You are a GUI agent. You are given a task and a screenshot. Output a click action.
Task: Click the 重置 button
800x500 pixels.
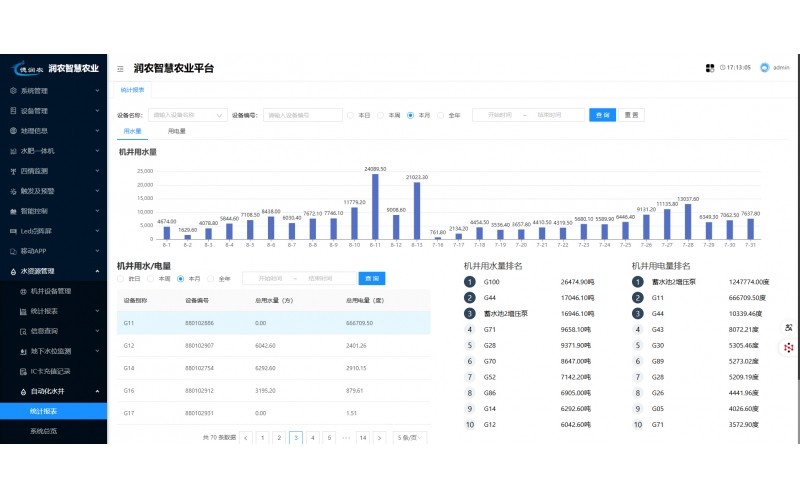coord(631,115)
